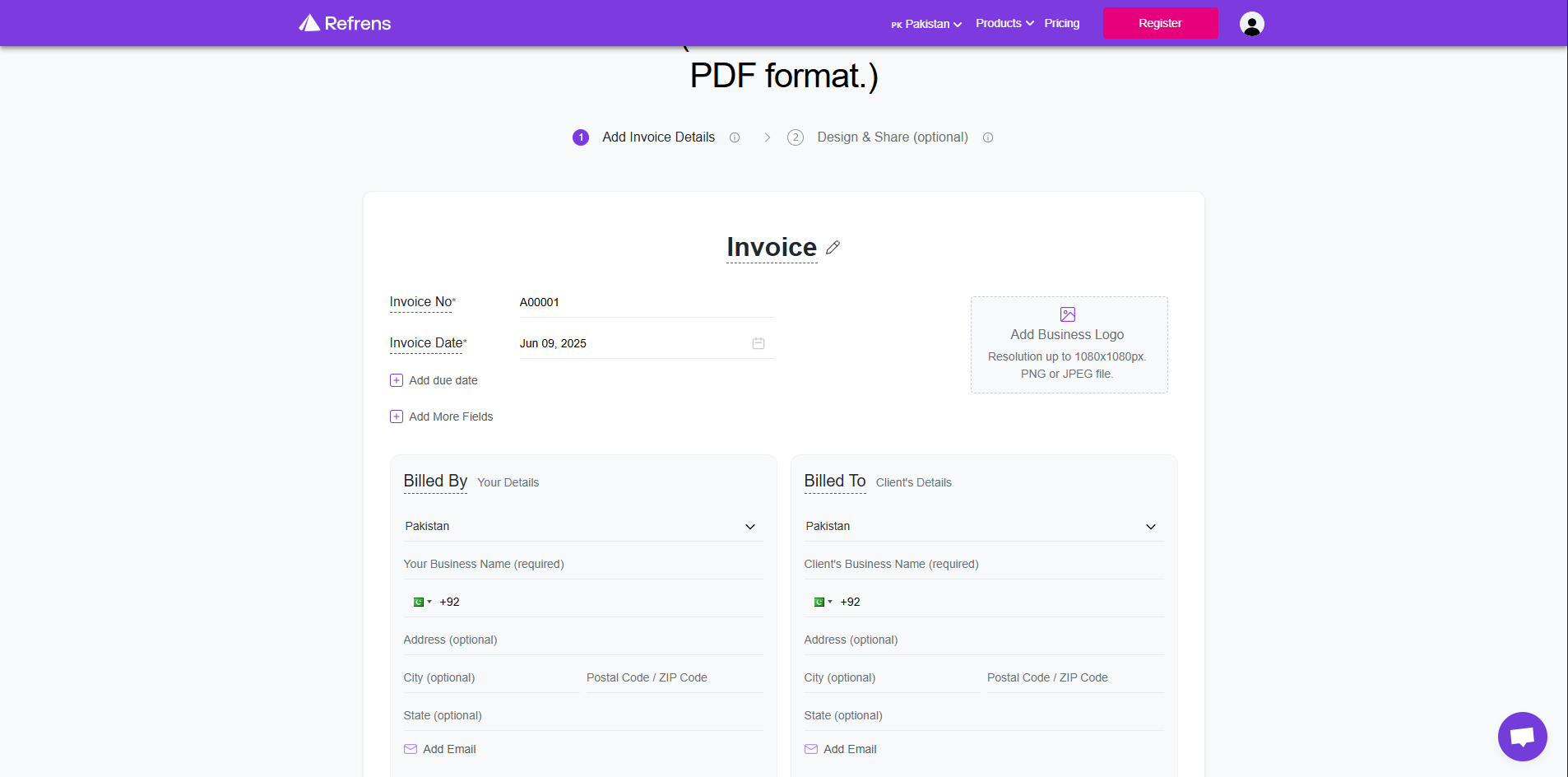Open the chat support bubble
This screenshot has width=1568, height=777.
pyautogui.click(x=1522, y=737)
